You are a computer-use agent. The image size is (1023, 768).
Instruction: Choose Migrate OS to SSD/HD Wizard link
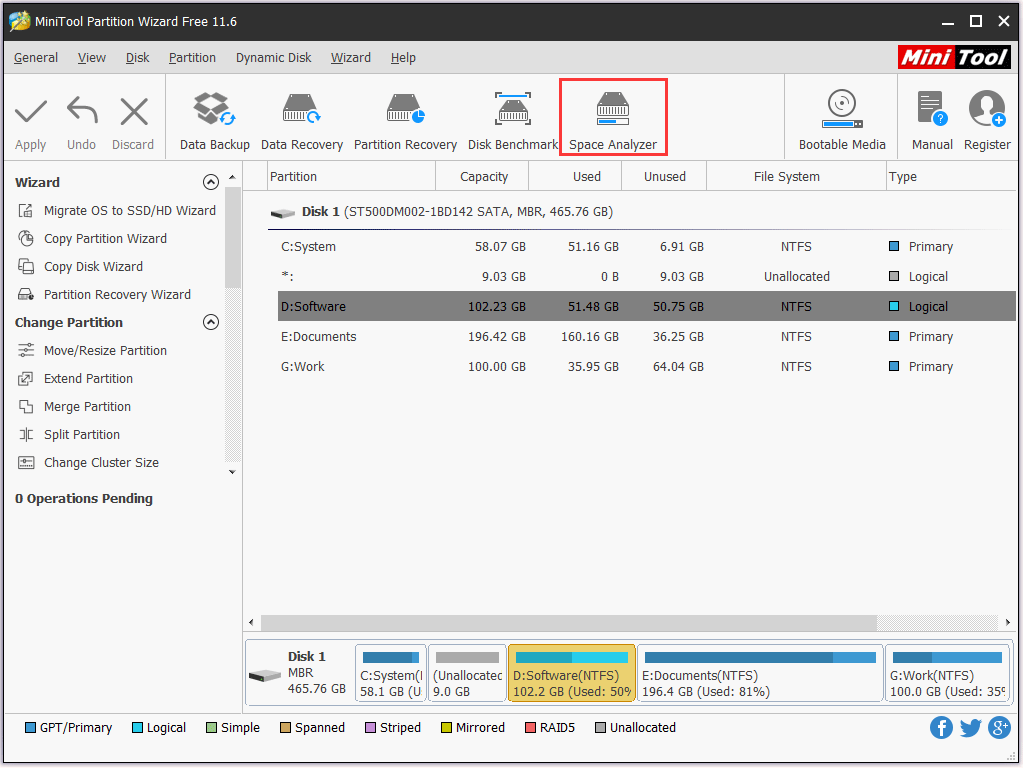click(x=130, y=211)
